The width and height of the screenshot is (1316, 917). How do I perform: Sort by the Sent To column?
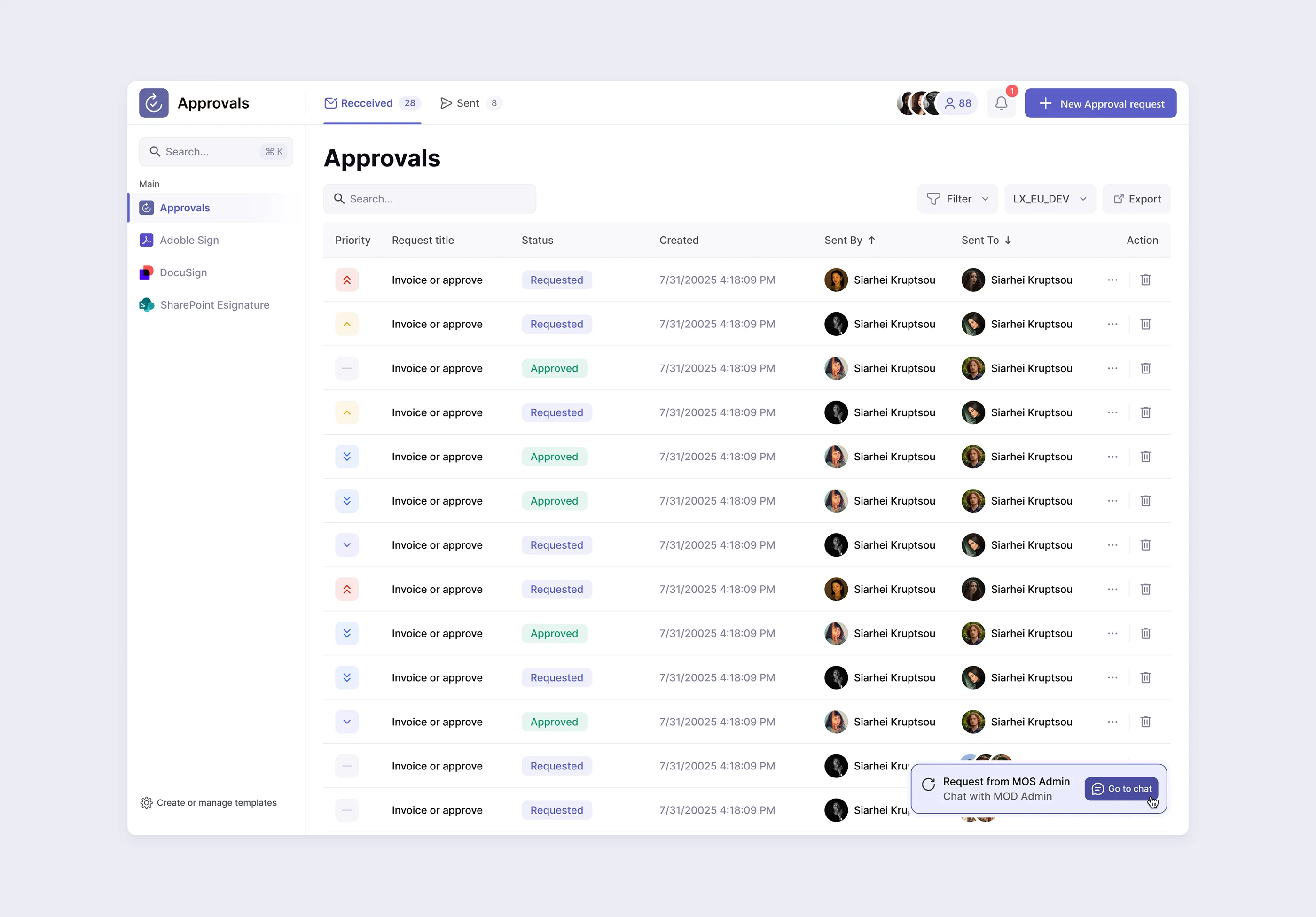click(x=987, y=240)
